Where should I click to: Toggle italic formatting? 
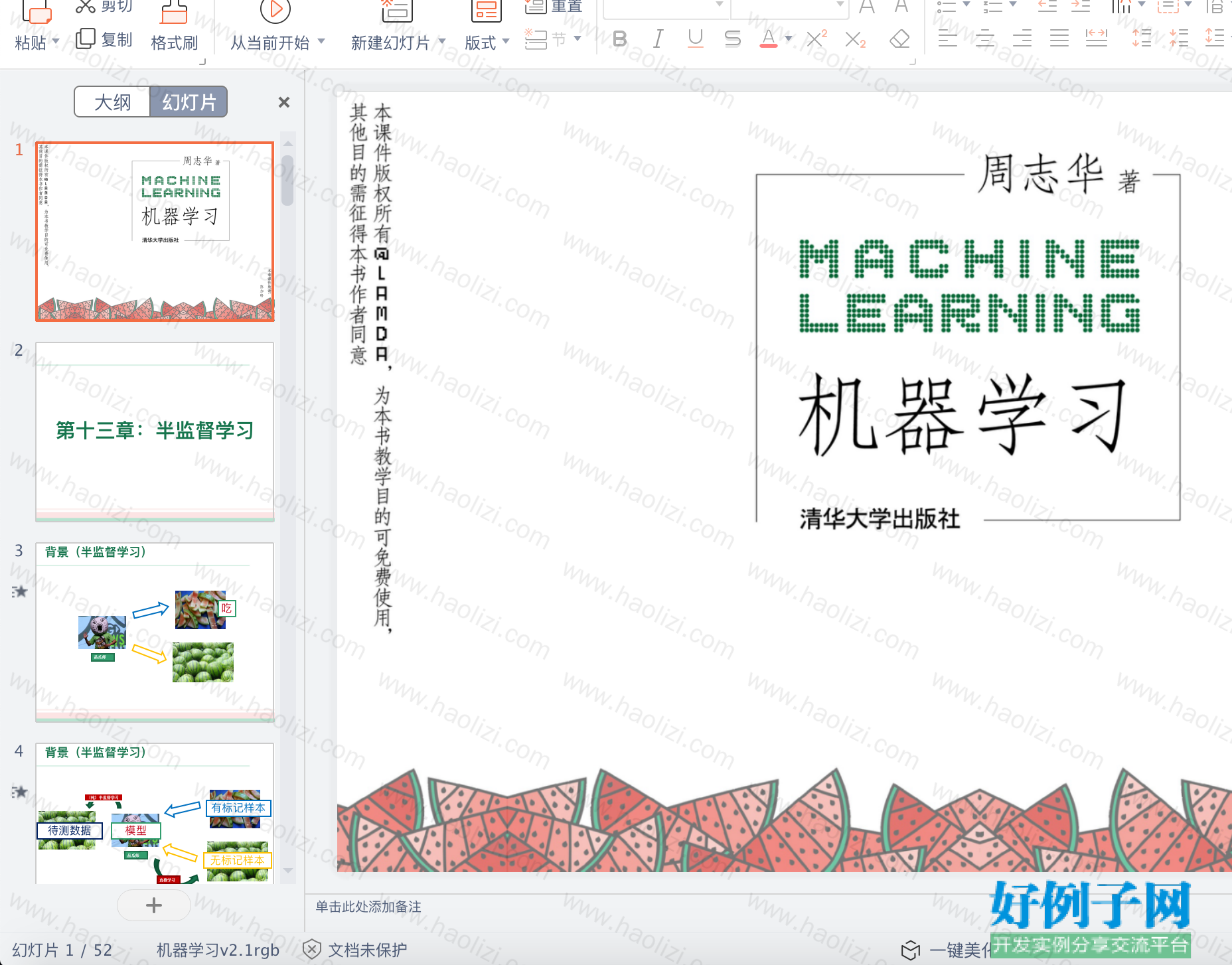pyautogui.click(x=658, y=39)
